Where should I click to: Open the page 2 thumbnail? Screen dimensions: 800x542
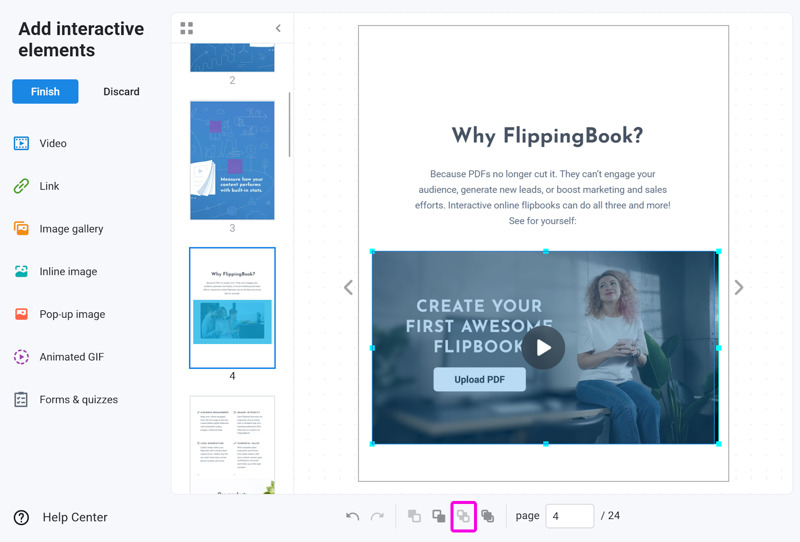232,58
